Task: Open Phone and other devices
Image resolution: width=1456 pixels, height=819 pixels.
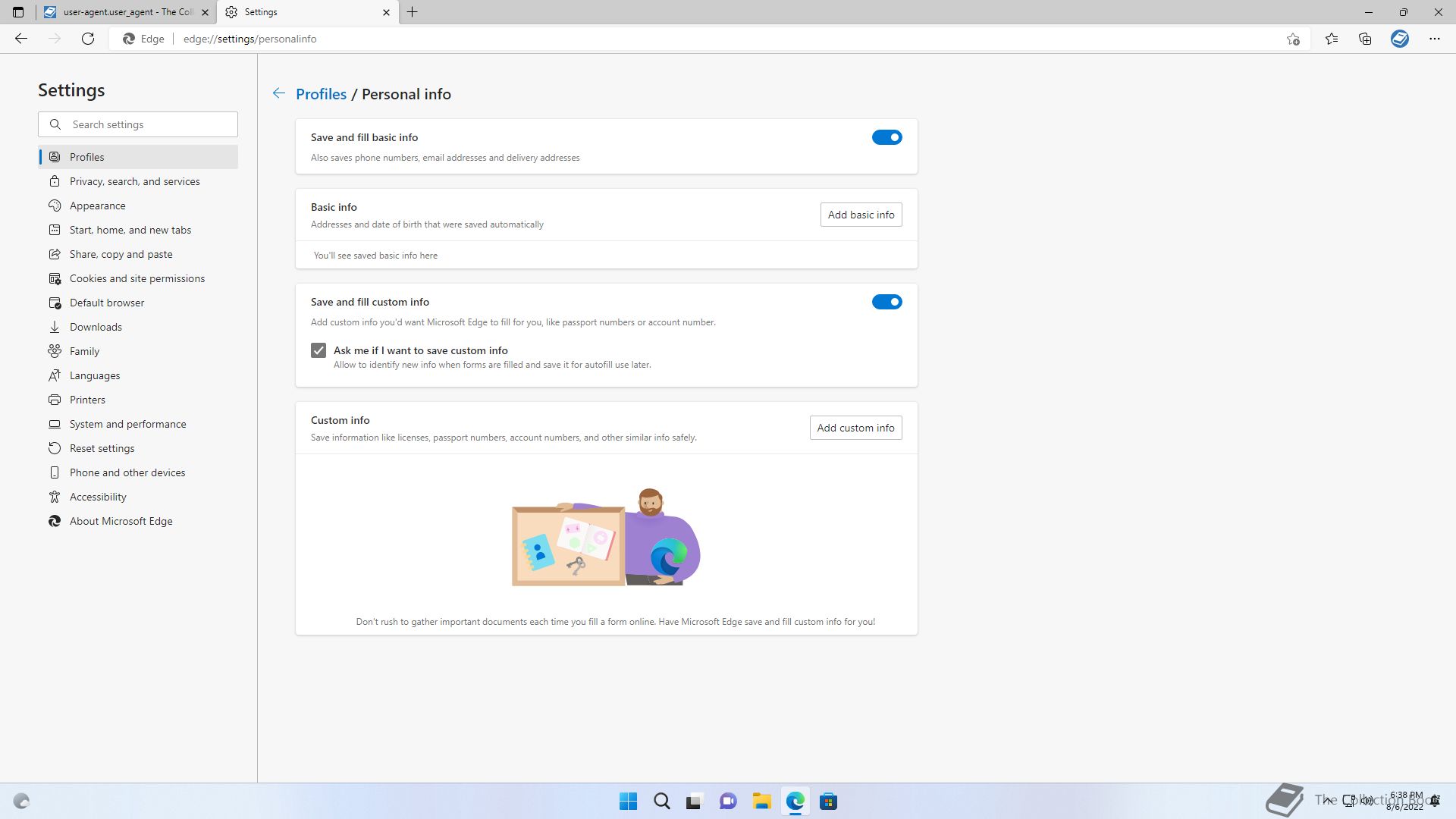Action: point(138,472)
